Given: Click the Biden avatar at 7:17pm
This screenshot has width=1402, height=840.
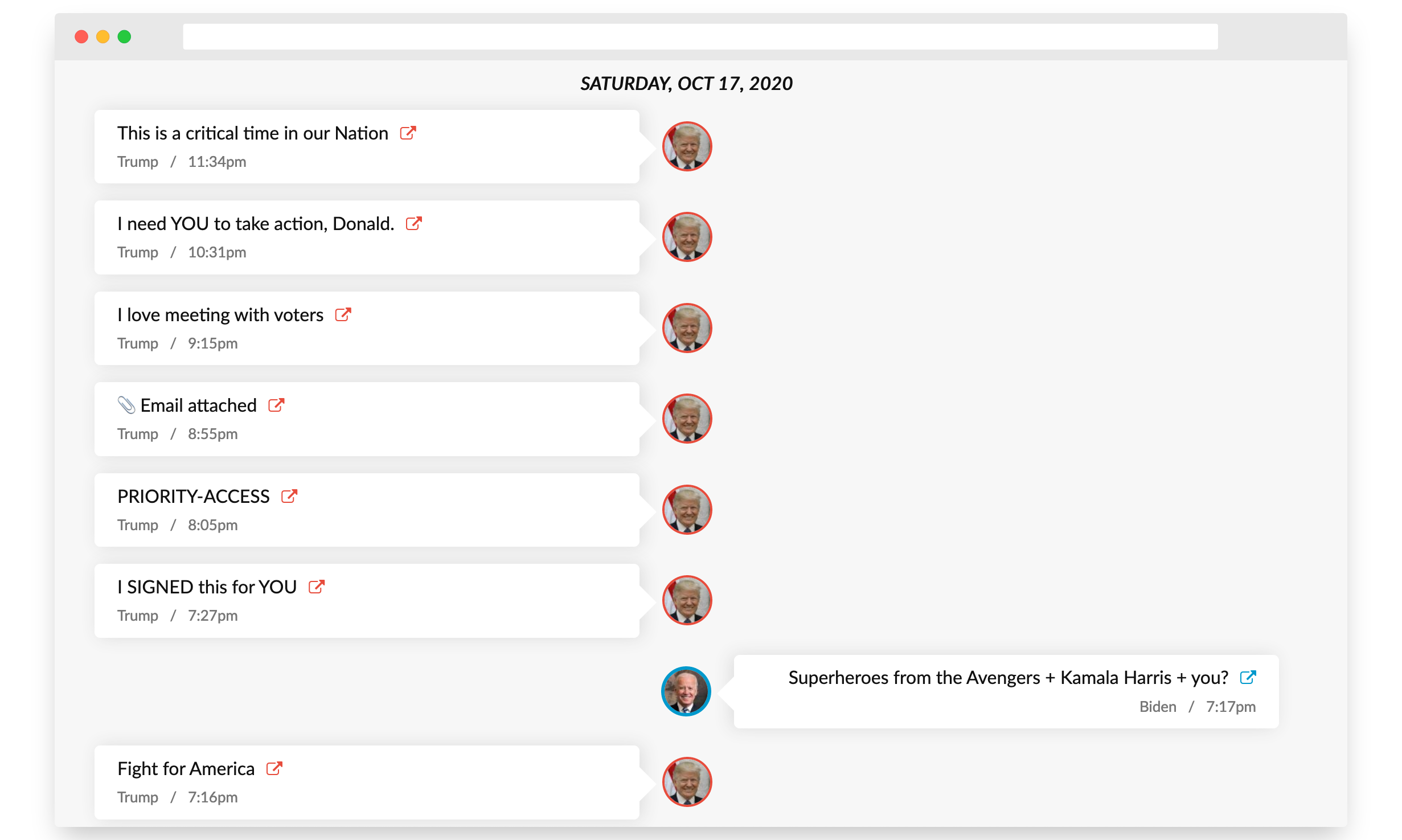Looking at the screenshot, I should pyautogui.click(x=686, y=691).
